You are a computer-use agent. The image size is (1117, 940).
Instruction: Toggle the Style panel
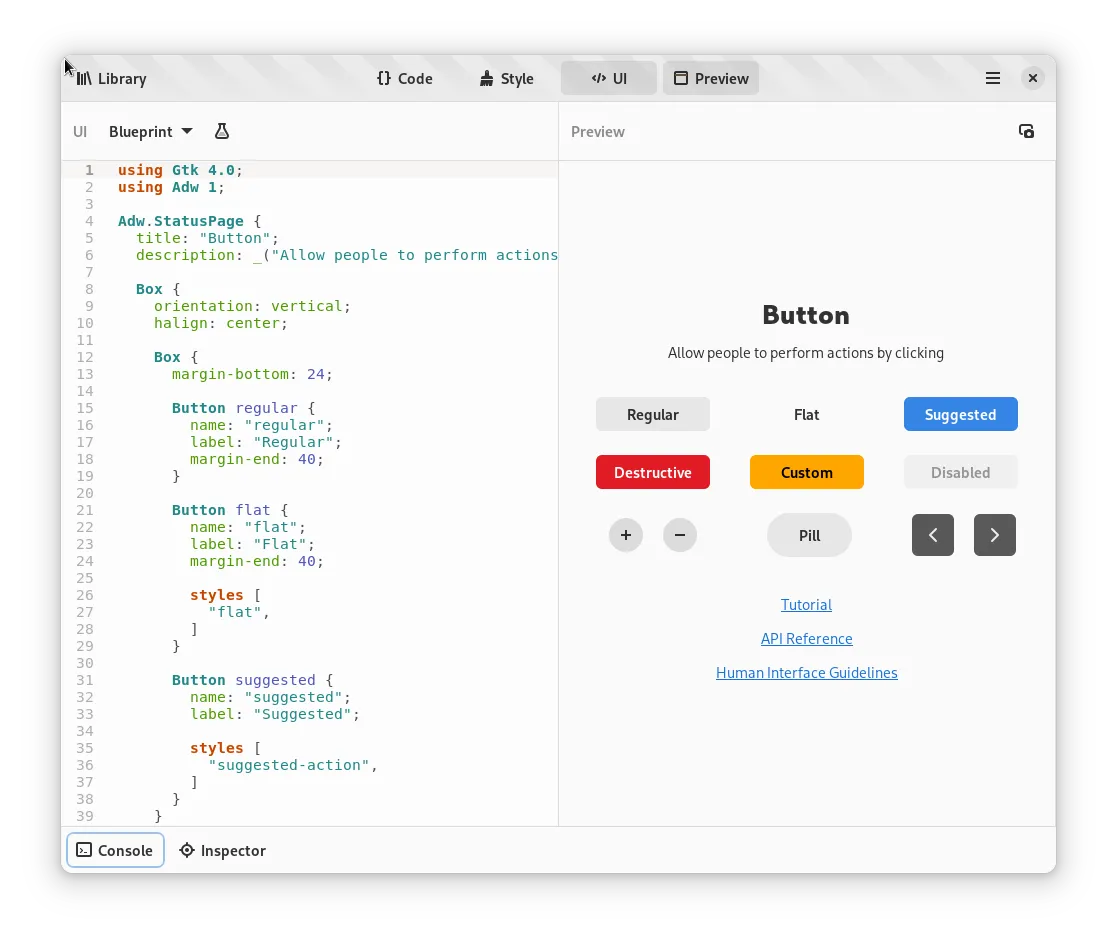point(506,78)
